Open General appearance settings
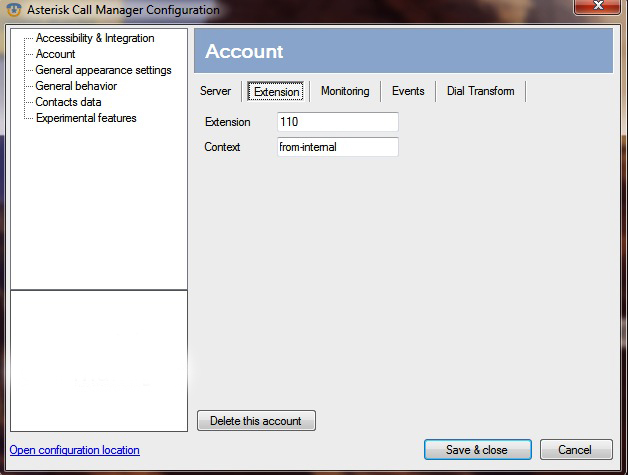Screen dimensions: 628x475 [103, 70]
